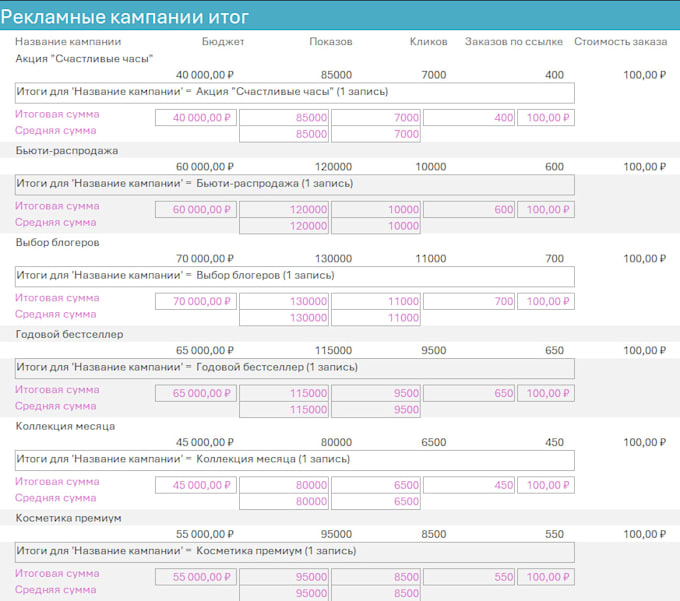680x601 pixels.
Task: Click the pink total orders box "600"
Action: pos(469,209)
